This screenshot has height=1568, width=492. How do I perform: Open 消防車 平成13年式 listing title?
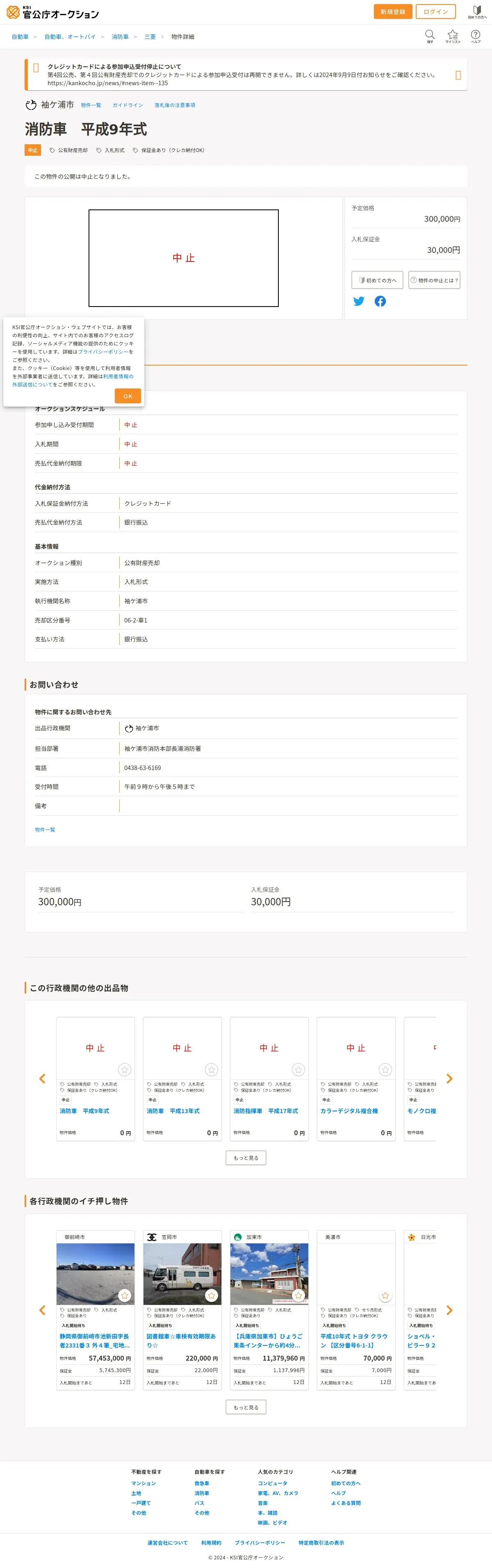coord(173,1111)
